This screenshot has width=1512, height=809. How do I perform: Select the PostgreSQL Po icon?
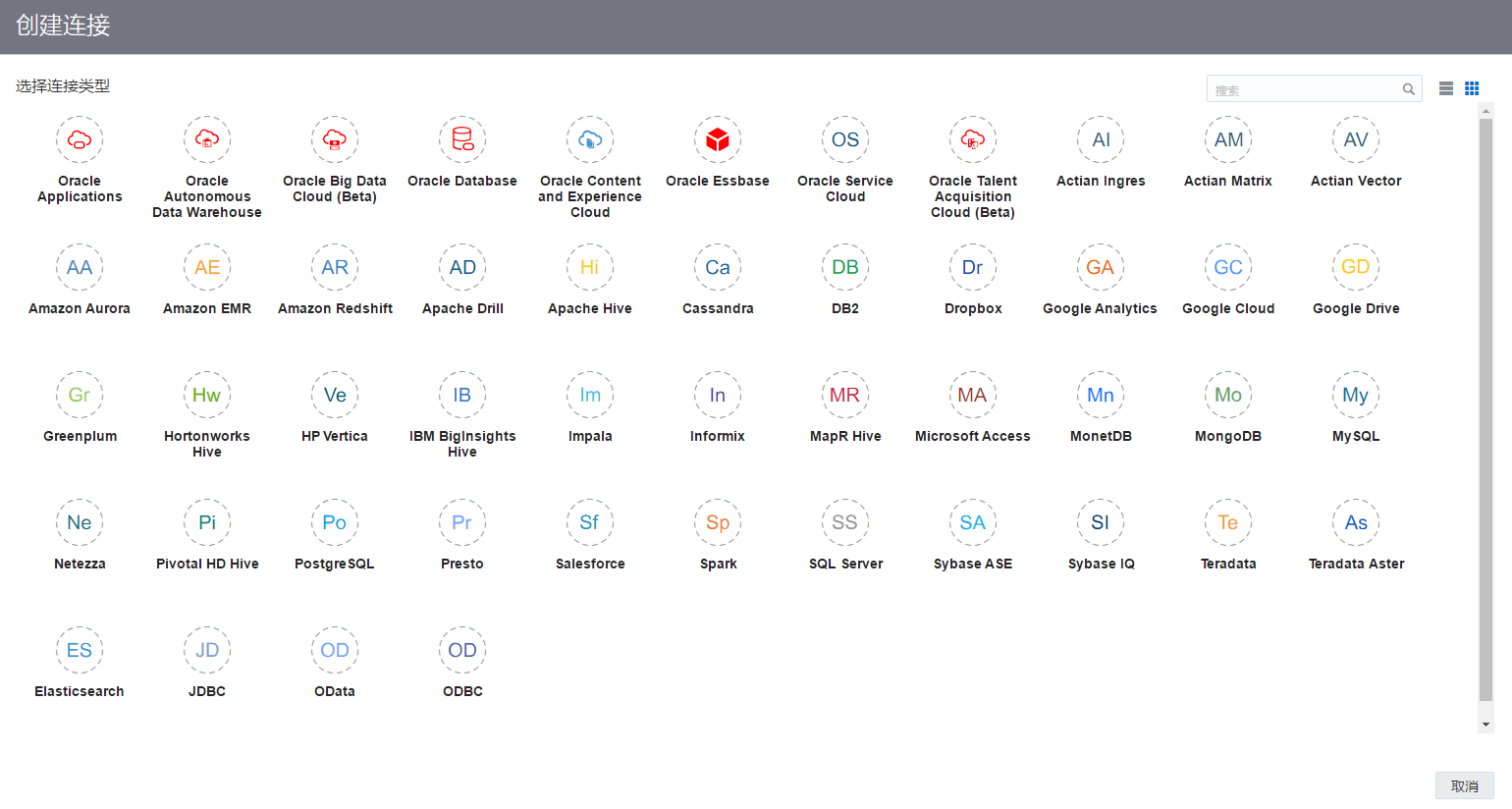point(335,522)
